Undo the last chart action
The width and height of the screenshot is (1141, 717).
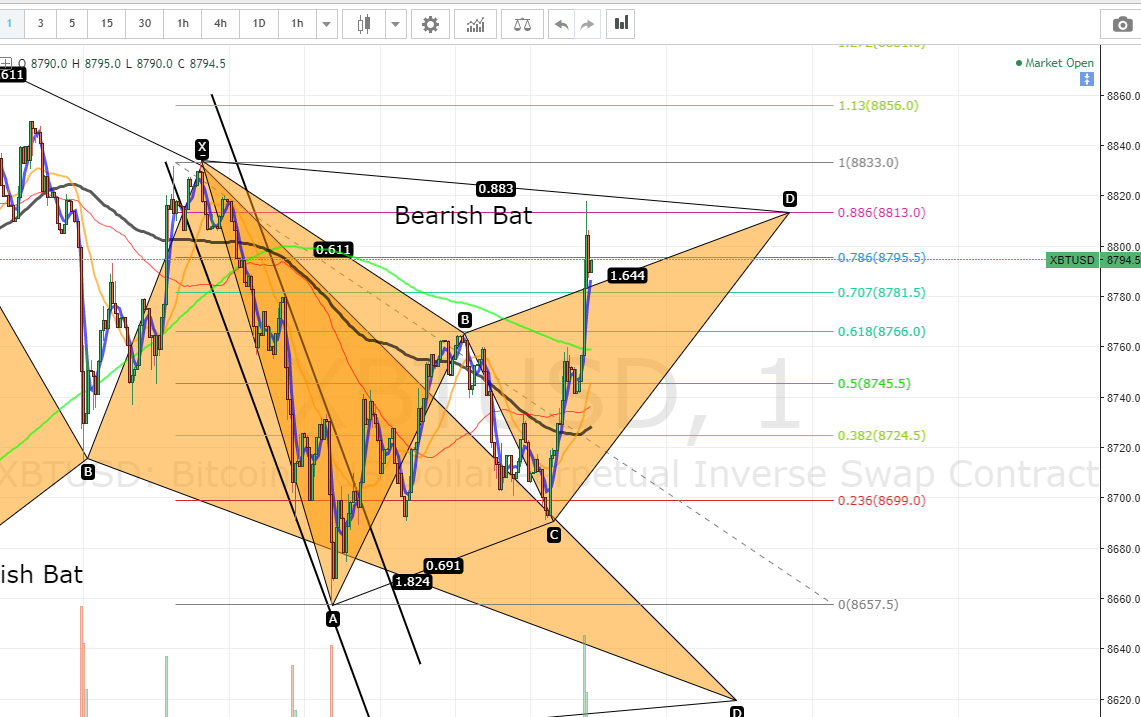[x=562, y=24]
